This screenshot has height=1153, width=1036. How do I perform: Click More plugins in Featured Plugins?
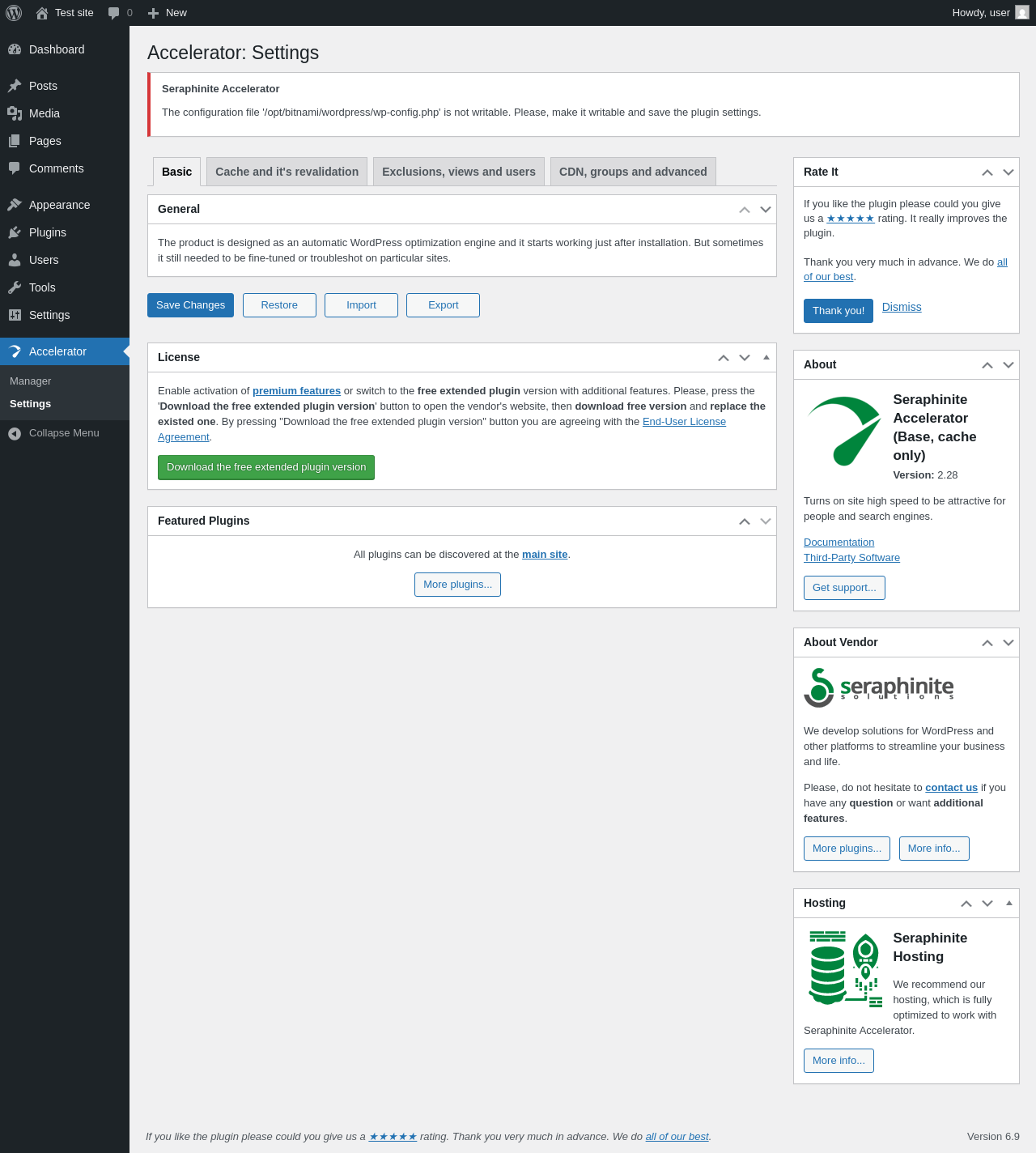(x=457, y=585)
